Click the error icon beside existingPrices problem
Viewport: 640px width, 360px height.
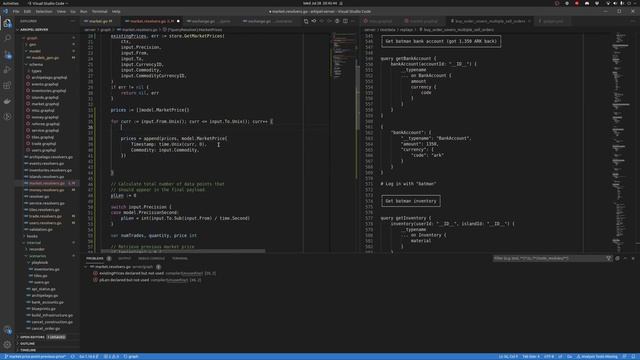click(x=96, y=273)
